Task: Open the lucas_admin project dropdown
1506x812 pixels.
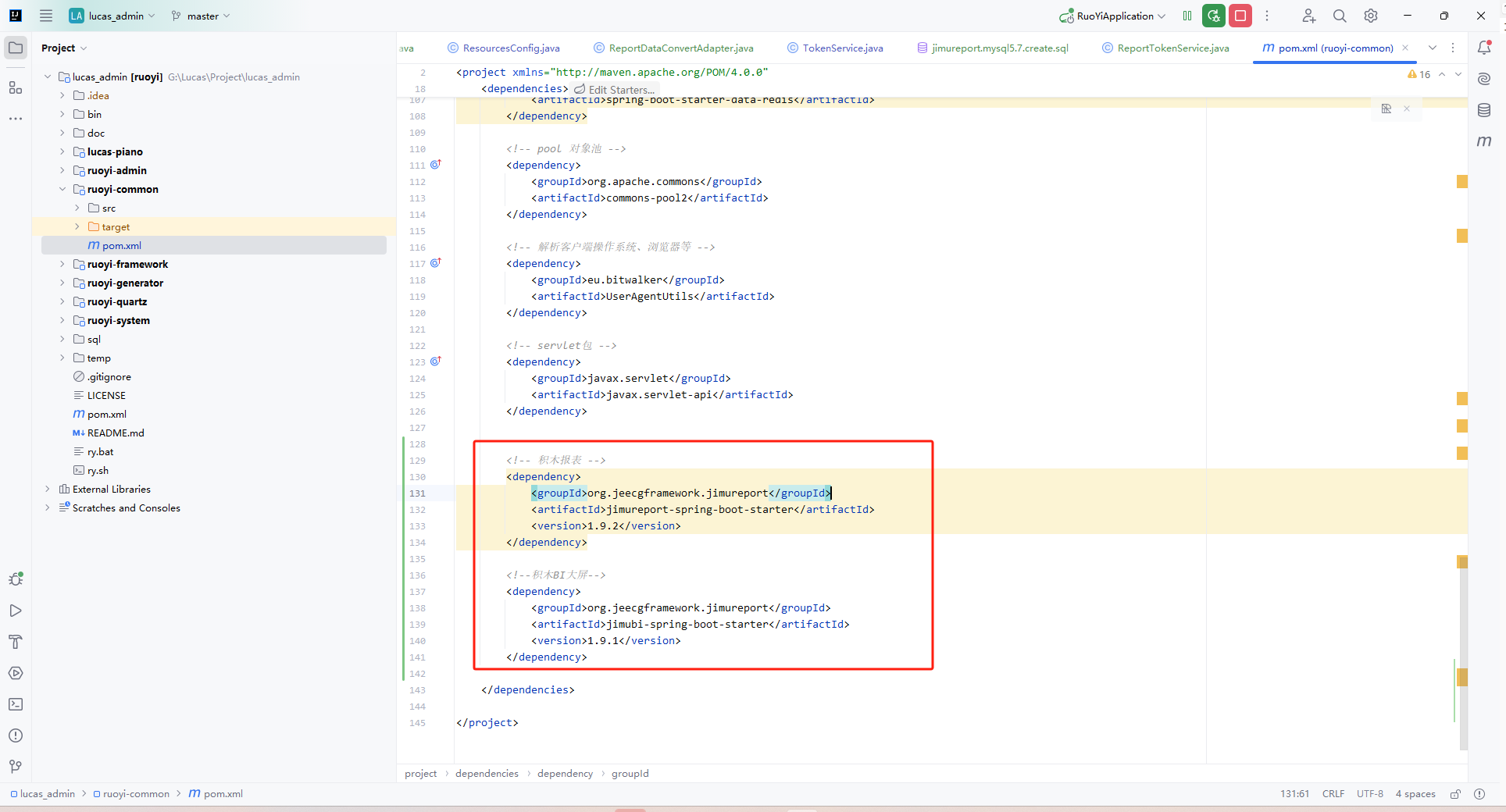Action: tap(112, 16)
